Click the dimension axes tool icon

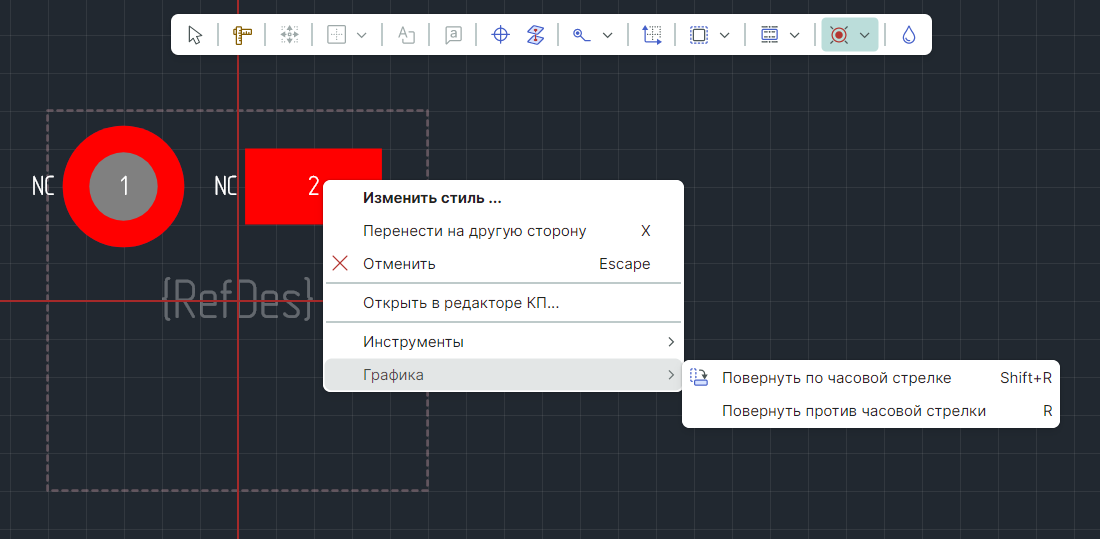coord(652,34)
